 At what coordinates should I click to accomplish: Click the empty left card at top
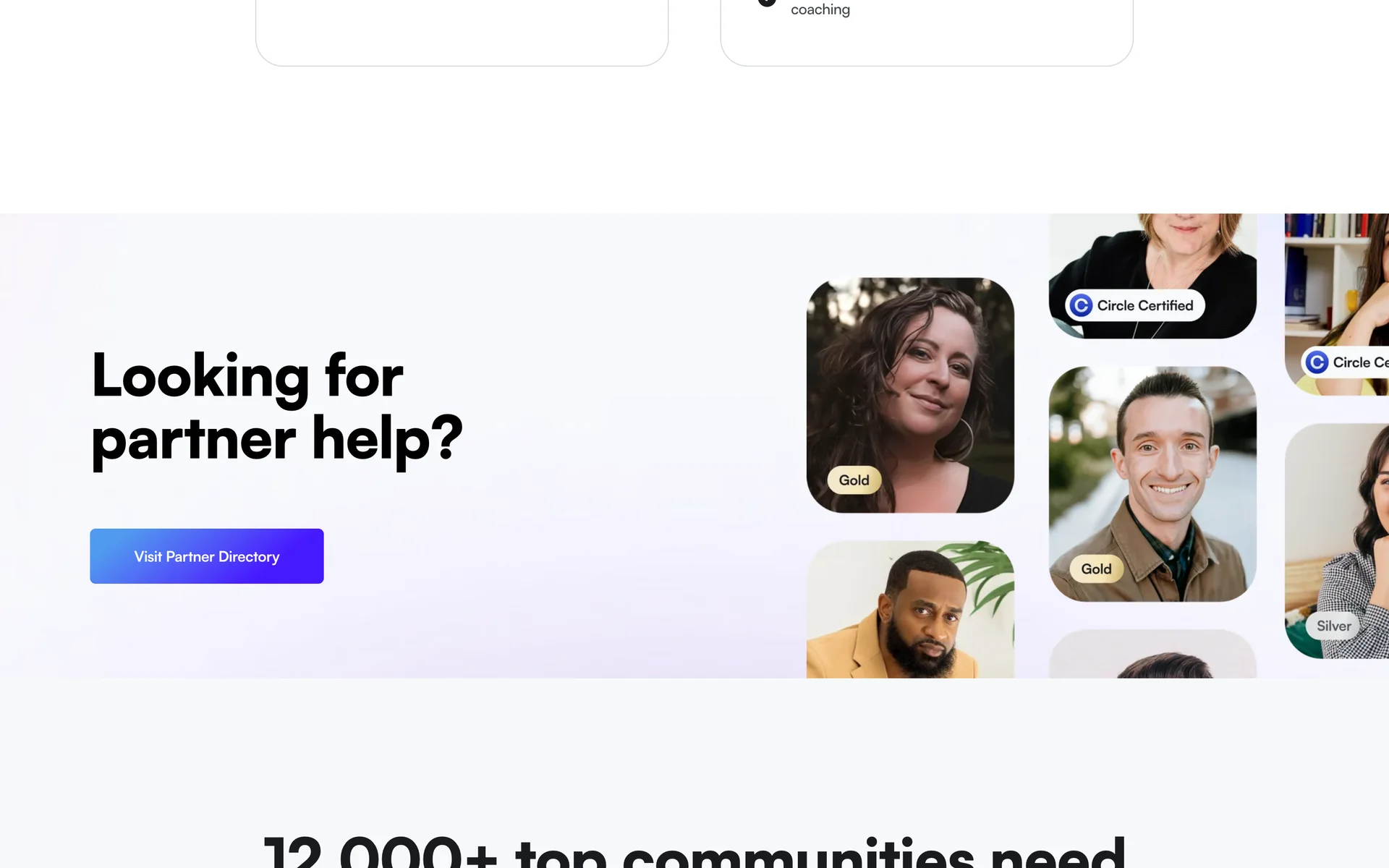point(462,33)
